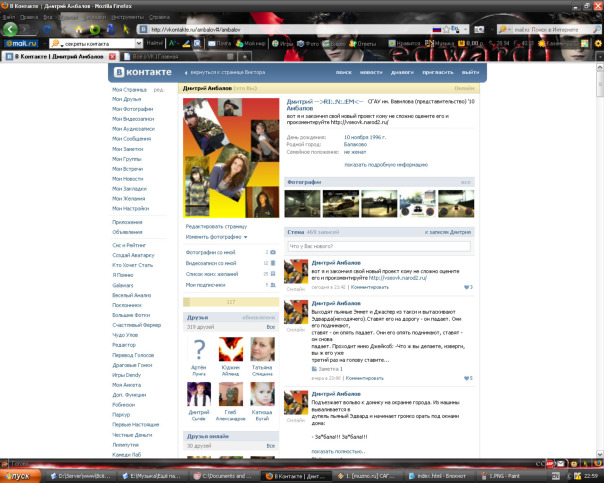The width and height of the screenshot is (604, 483).
Task: Click the Найти search button on Mail.ru toolbar
Action: [x=154, y=43]
